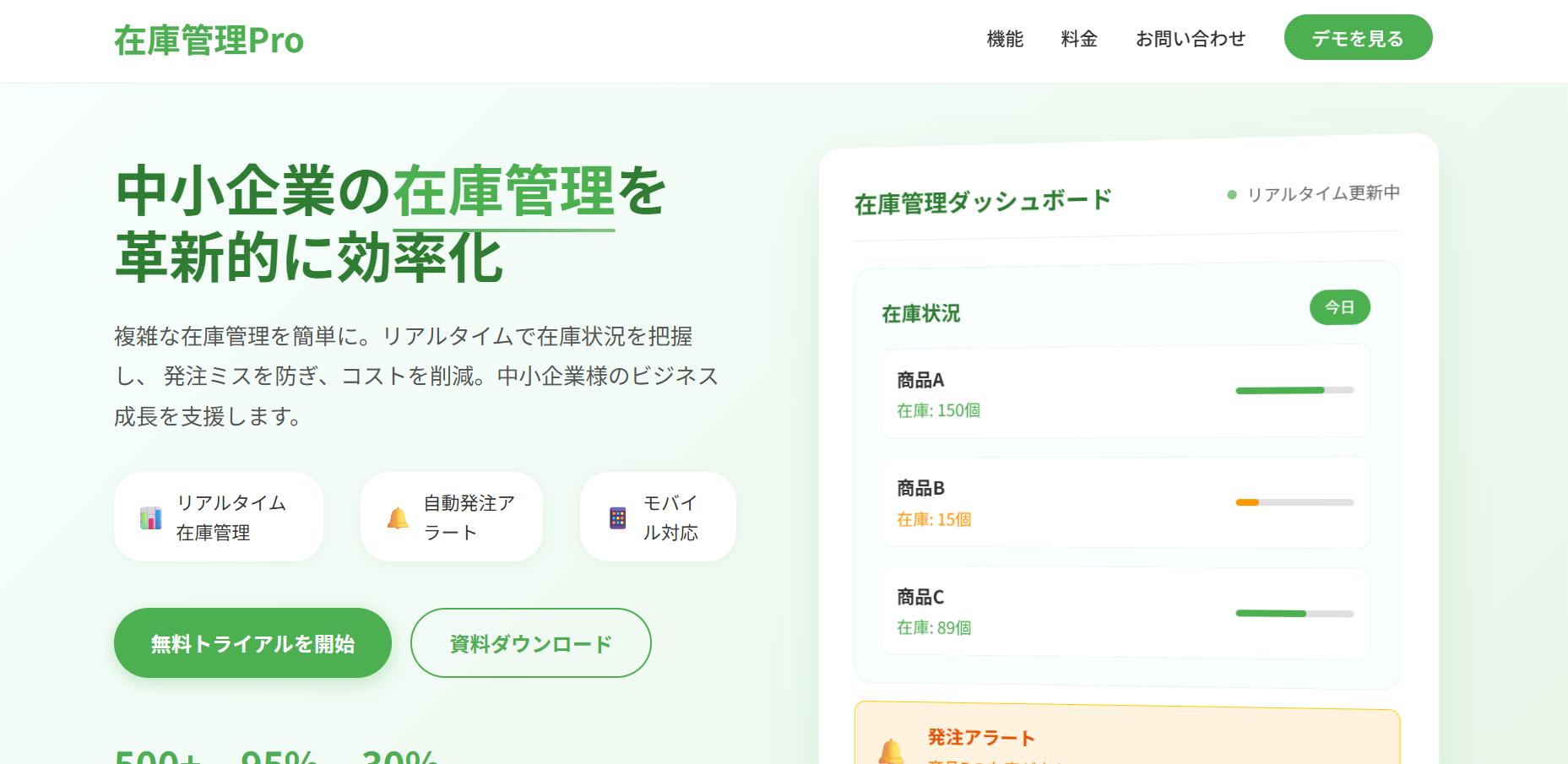Toggle the 今日 filter on the dashboard
This screenshot has height=764, width=1568.
point(1340,307)
